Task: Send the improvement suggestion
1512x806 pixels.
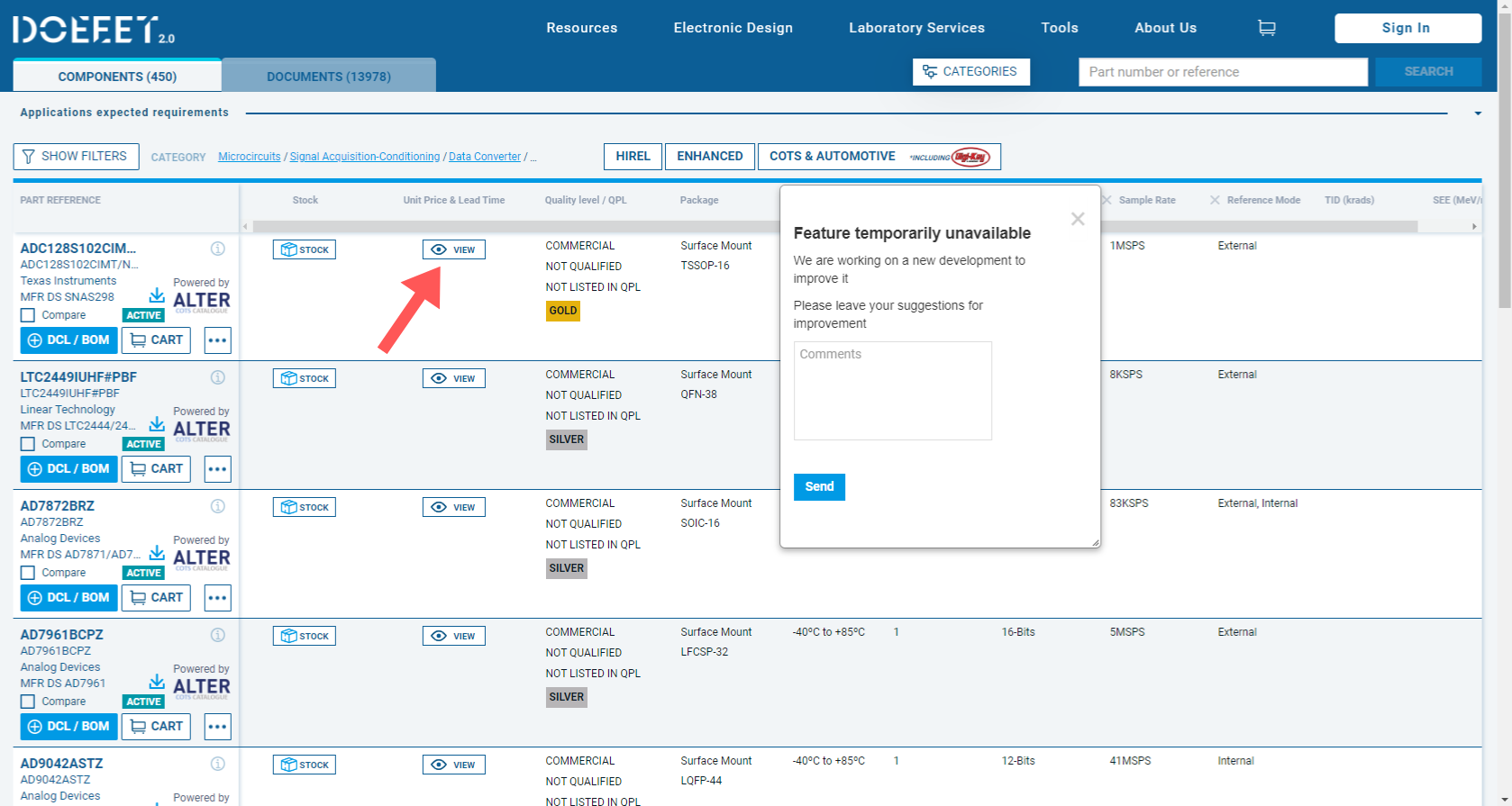Action: coord(819,486)
